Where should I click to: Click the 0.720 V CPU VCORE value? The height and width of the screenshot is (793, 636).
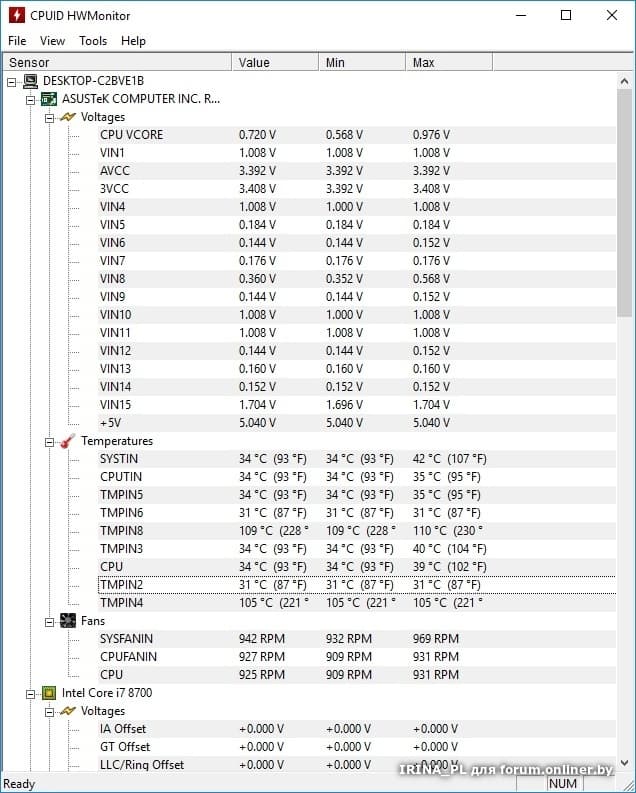257,135
